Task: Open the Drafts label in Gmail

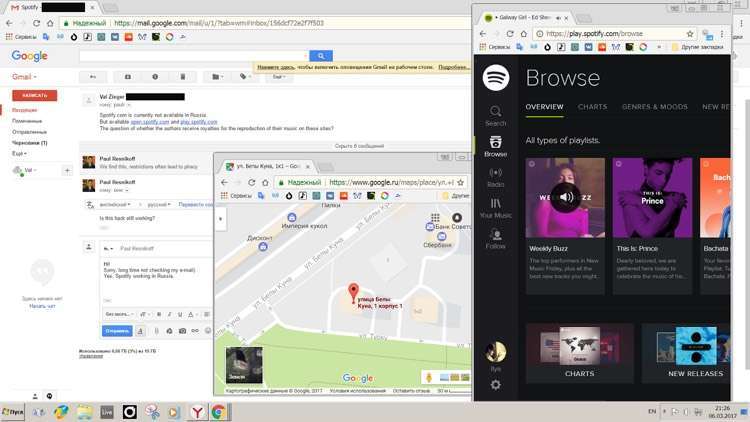Action: tap(30, 143)
